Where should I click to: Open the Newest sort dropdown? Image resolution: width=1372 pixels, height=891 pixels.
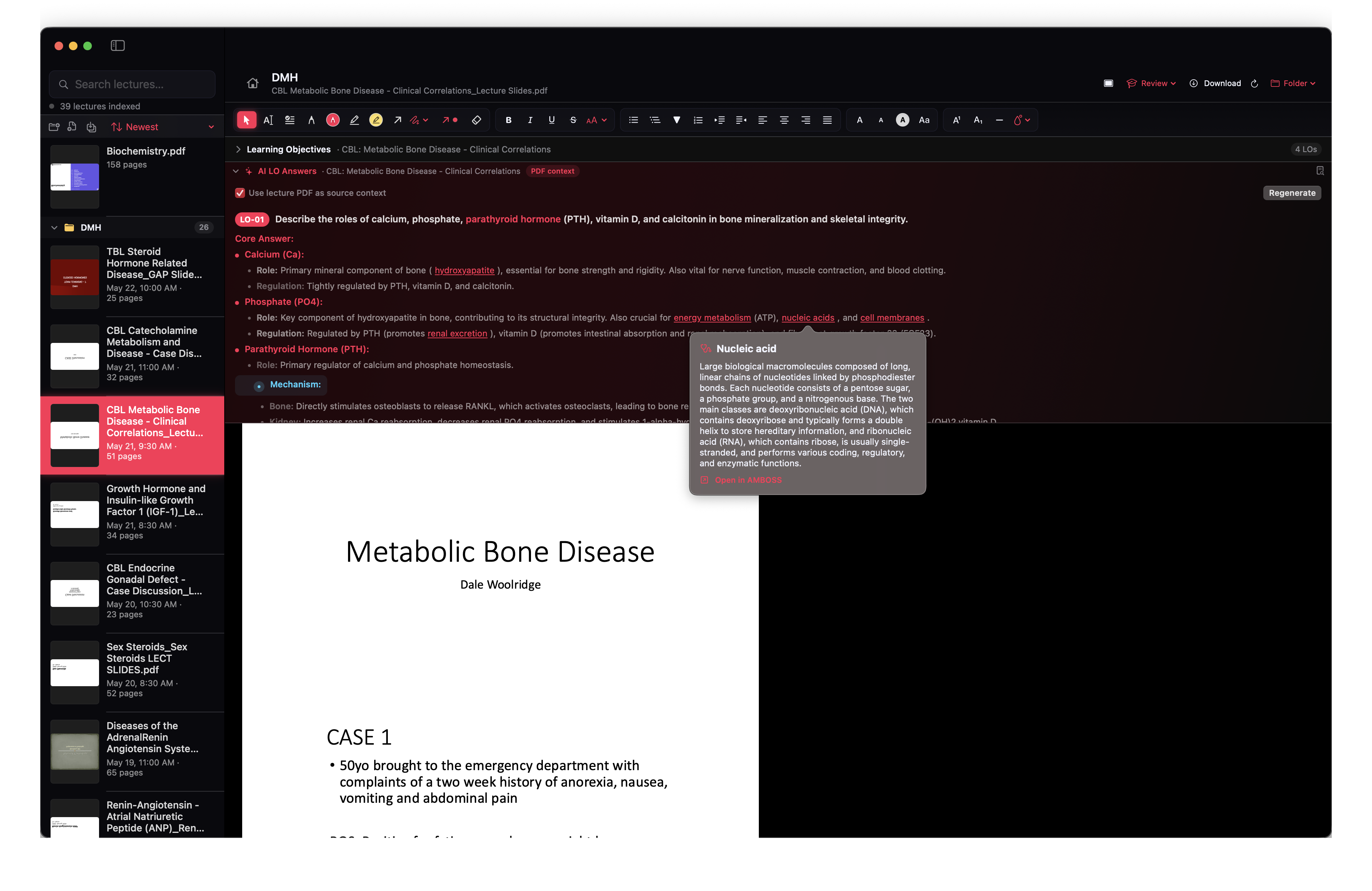[x=163, y=127]
